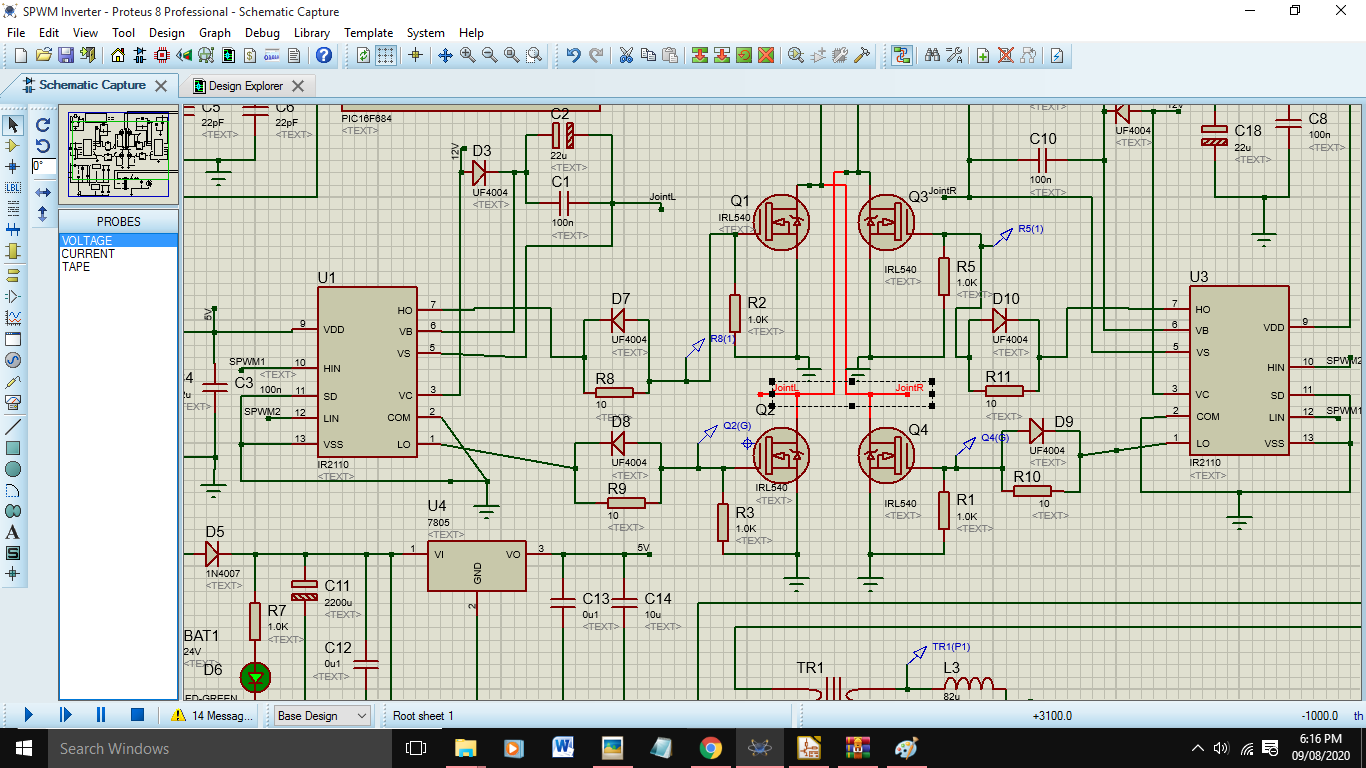Image resolution: width=1366 pixels, height=768 pixels.
Task: Close the Schematic Capture tab
Action: 161,86
